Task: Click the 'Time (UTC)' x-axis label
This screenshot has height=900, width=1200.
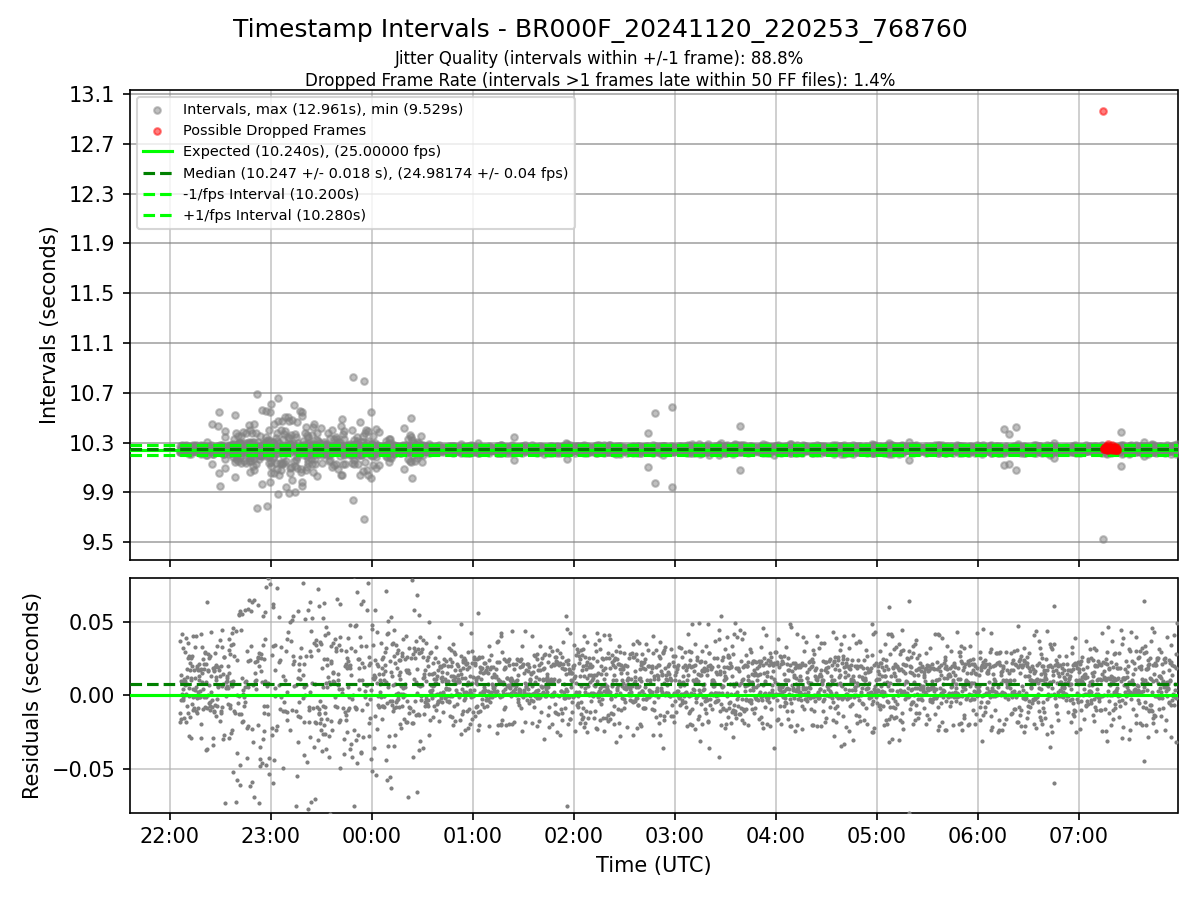Action: click(x=653, y=865)
